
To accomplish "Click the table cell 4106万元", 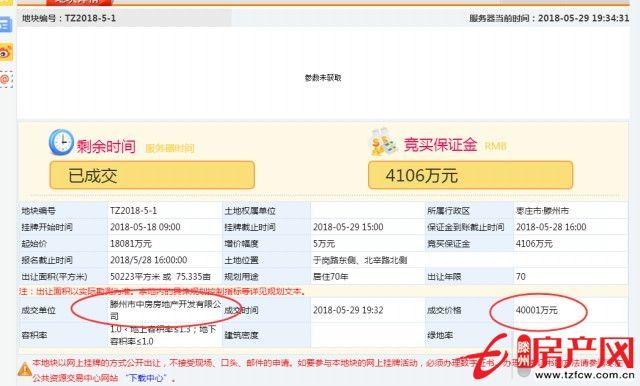I will pyautogui.click(x=534, y=244).
